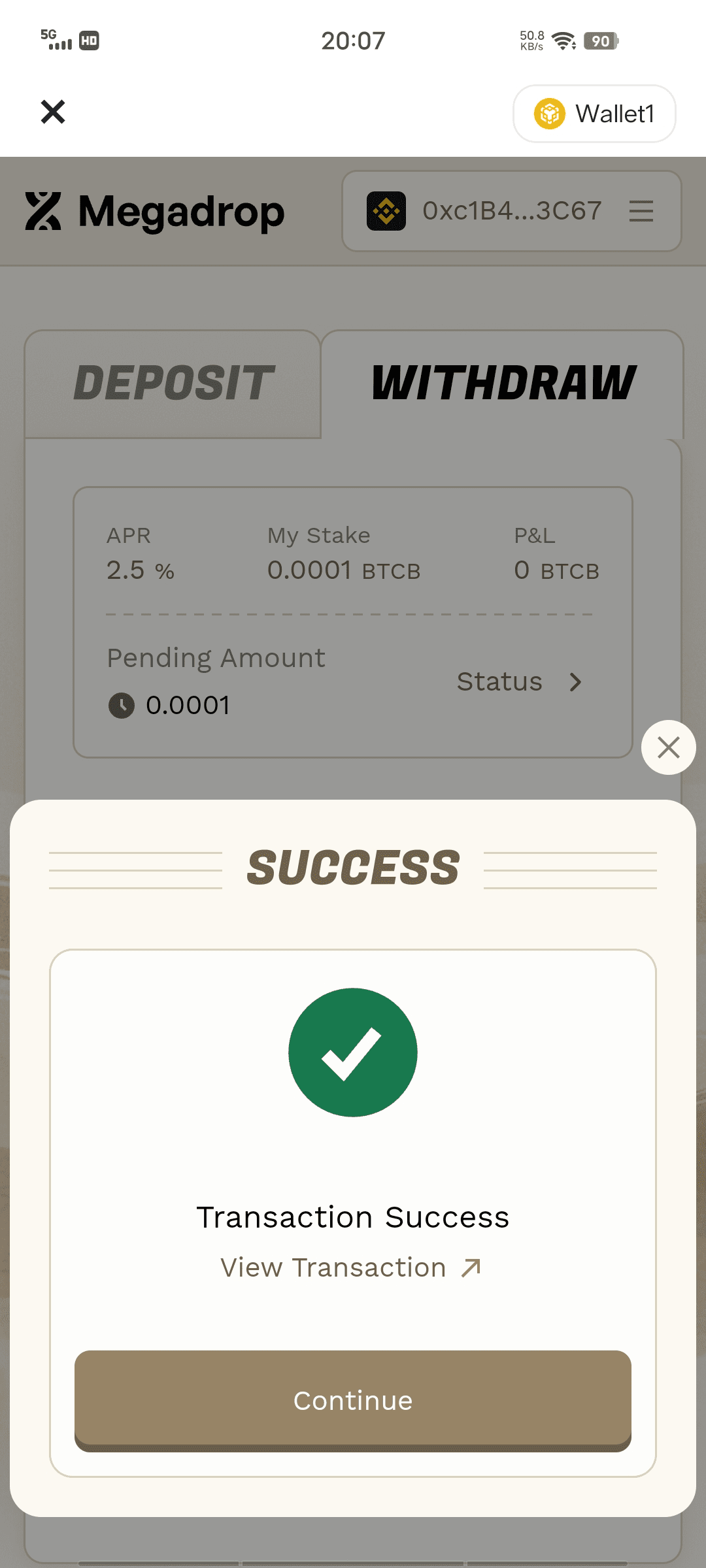Click the Megadrop logo icon
The image size is (706, 1568).
click(x=43, y=211)
